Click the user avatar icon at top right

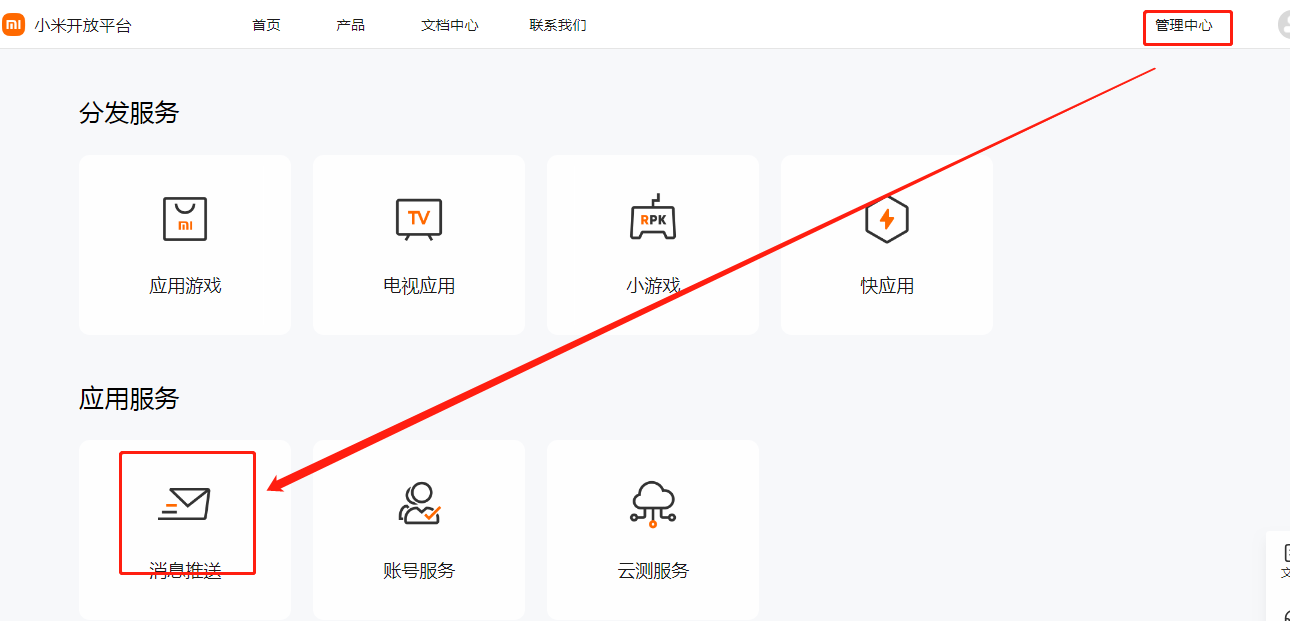pyautogui.click(x=1284, y=25)
